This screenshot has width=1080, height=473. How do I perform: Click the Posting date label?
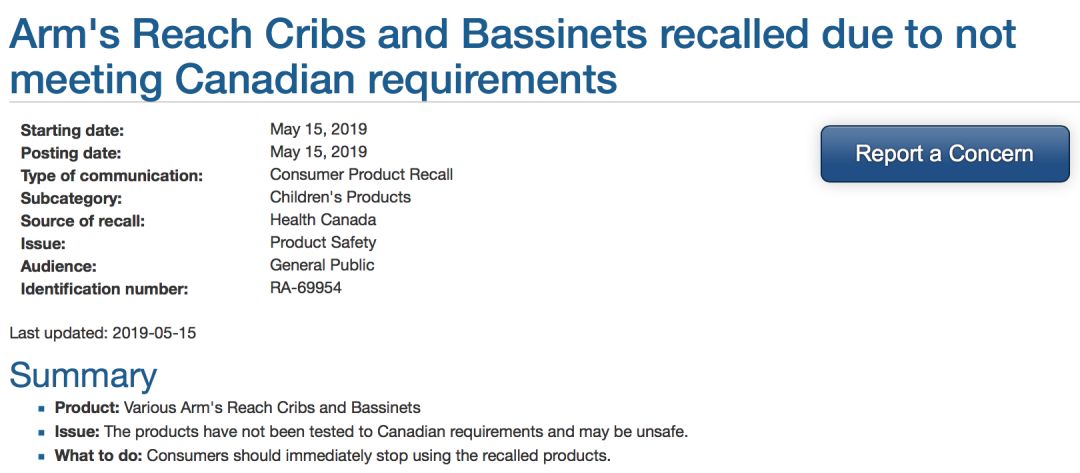pyautogui.click(x=71, y=153)
